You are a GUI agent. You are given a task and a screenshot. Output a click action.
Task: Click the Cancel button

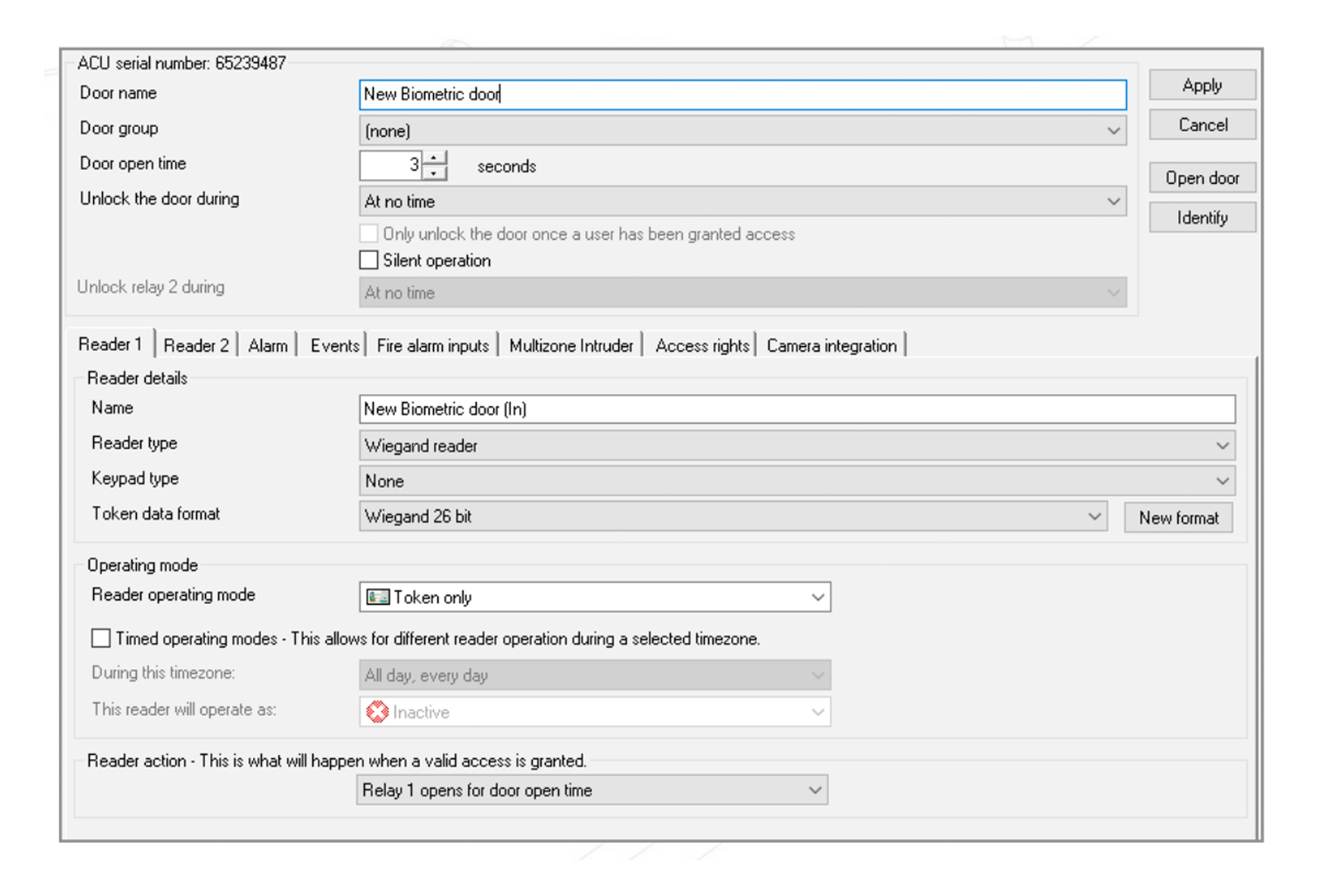click(x=1202, y=125)
